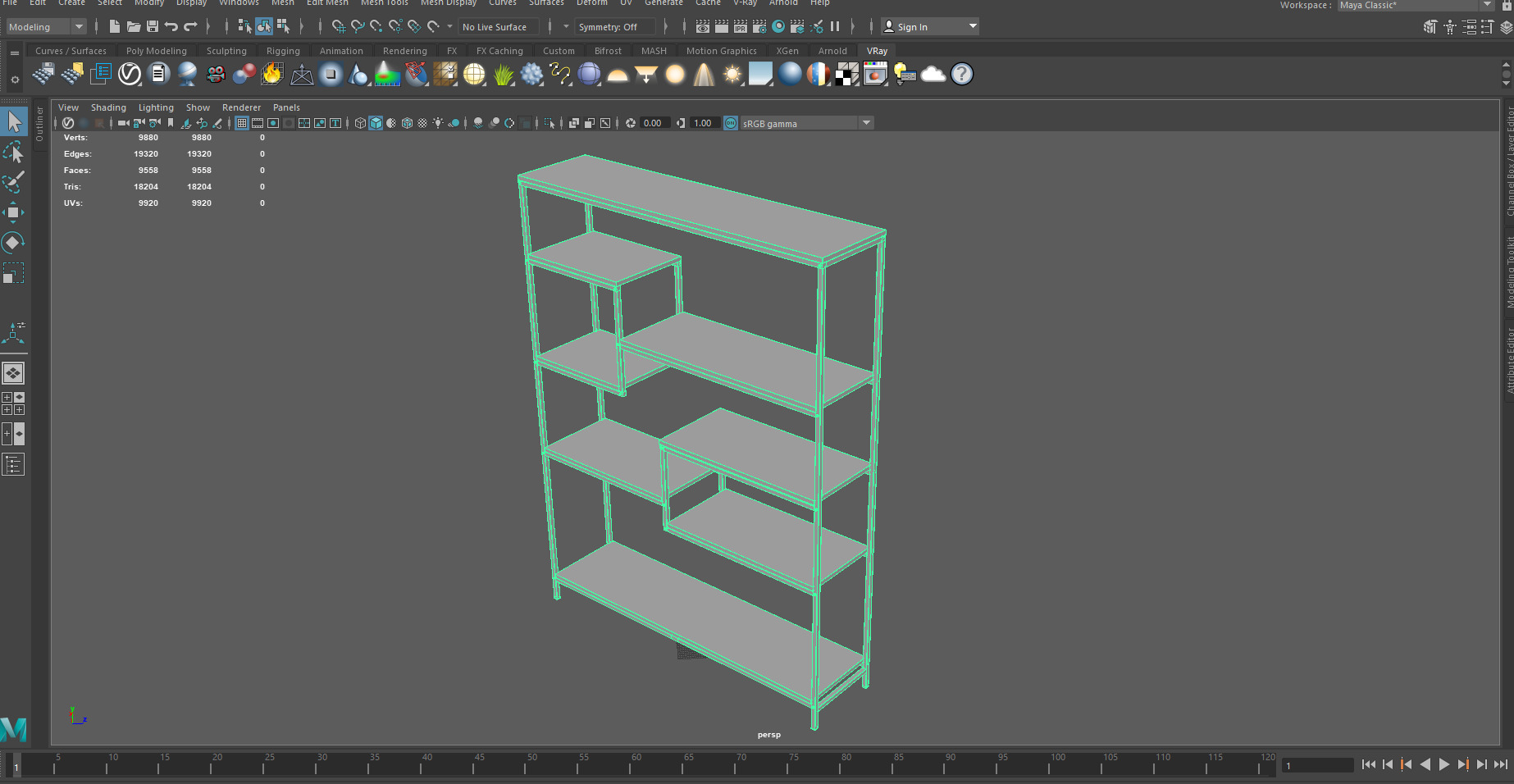Click the V-Ray dome light icon
Image resolution: width=1514 pixels, height=784 pixels.
click(x=618, y=75)
